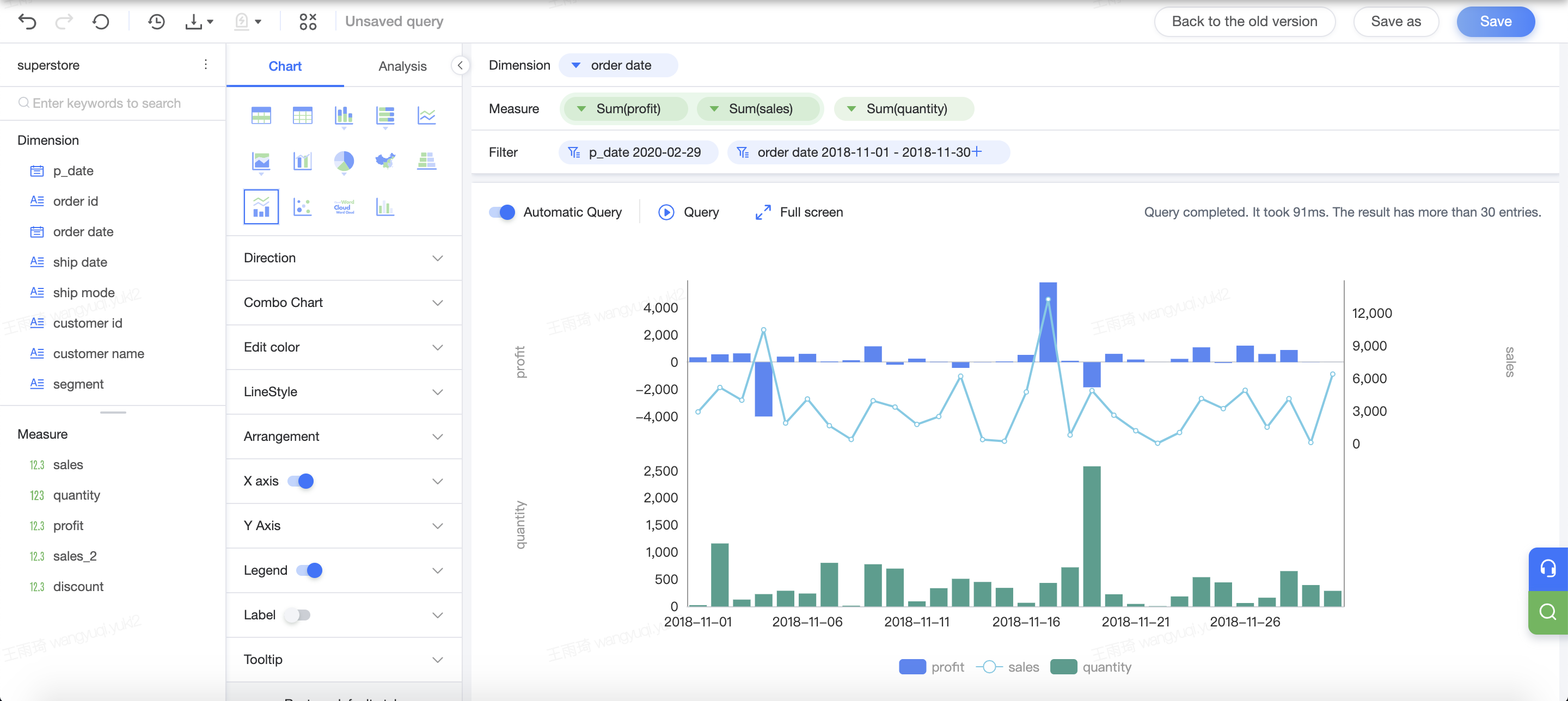
Task: Expand the Combo Chart section
Action: [344, 303]
